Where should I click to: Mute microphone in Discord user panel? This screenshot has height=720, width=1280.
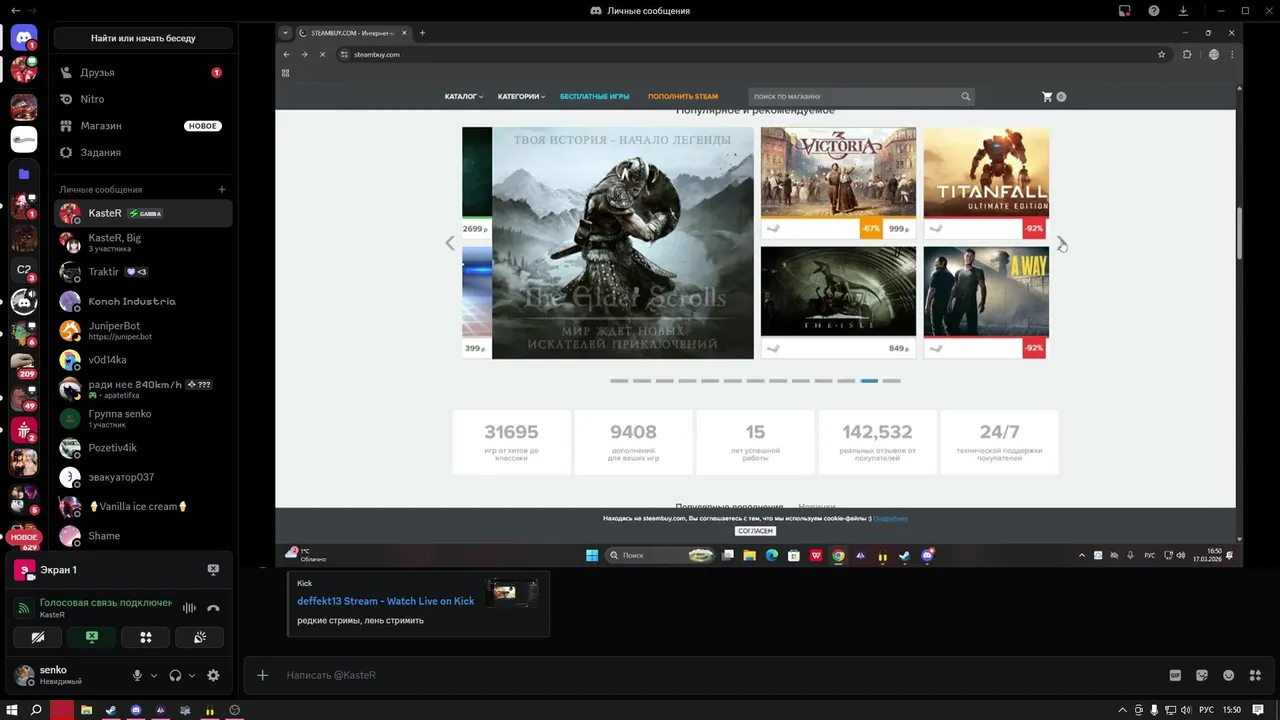pos(138,675)
